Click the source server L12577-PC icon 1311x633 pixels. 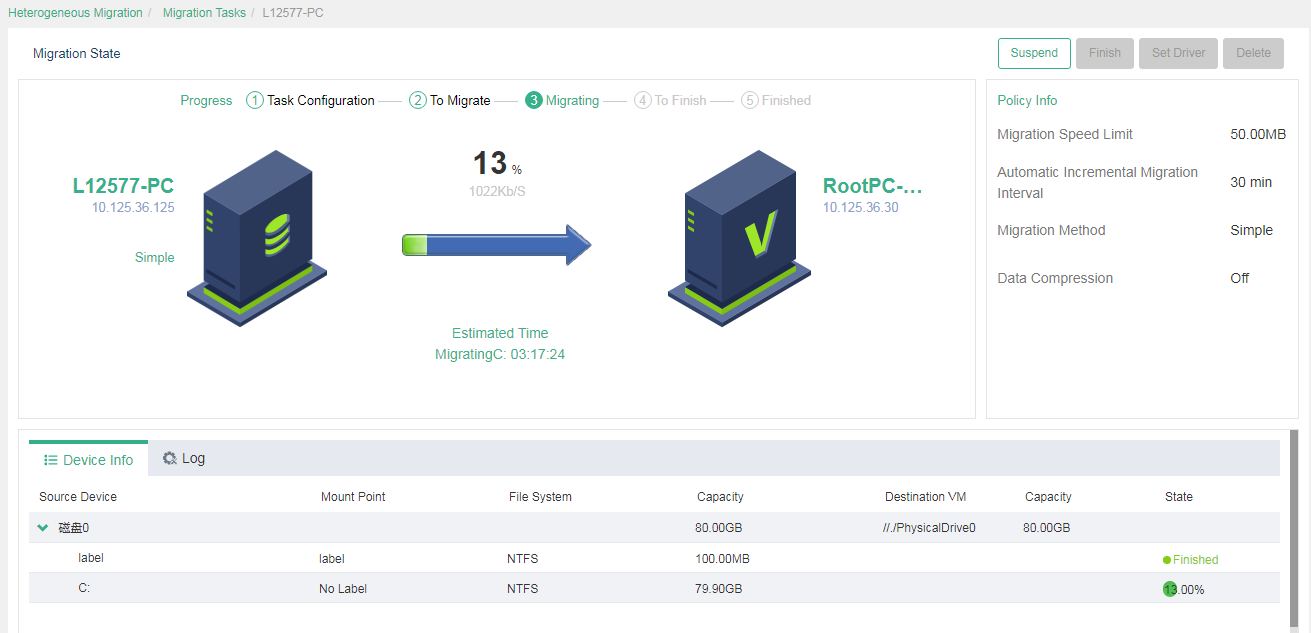[257, 239]
